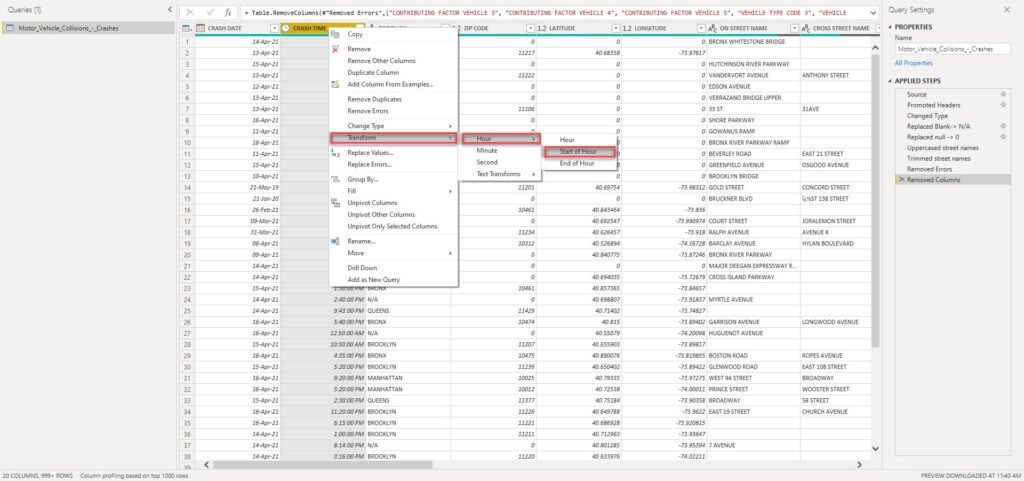This screenshot has height=481, width=1024.
Task: Click the table icon in grid corner
Action: coord(187,28)
